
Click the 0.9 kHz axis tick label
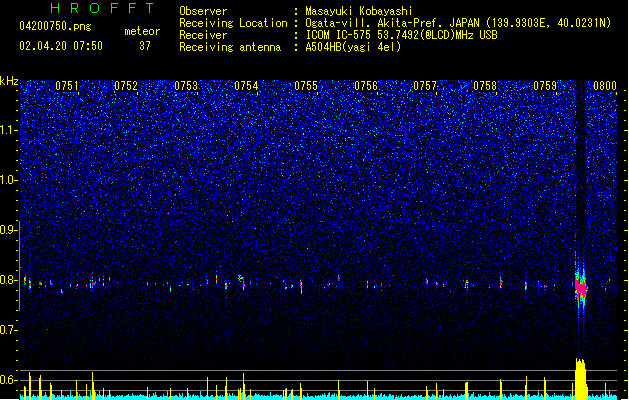(x=8, y=229)
